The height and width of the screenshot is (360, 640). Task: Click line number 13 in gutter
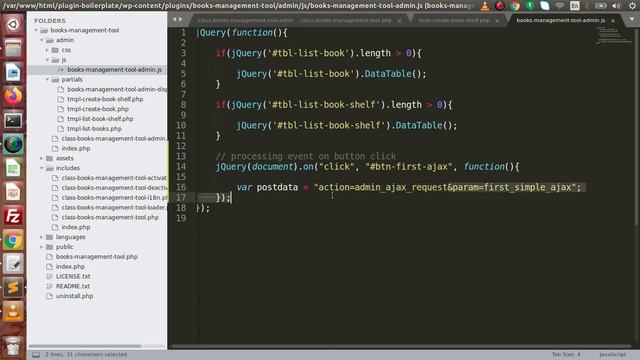coord(181,156)
